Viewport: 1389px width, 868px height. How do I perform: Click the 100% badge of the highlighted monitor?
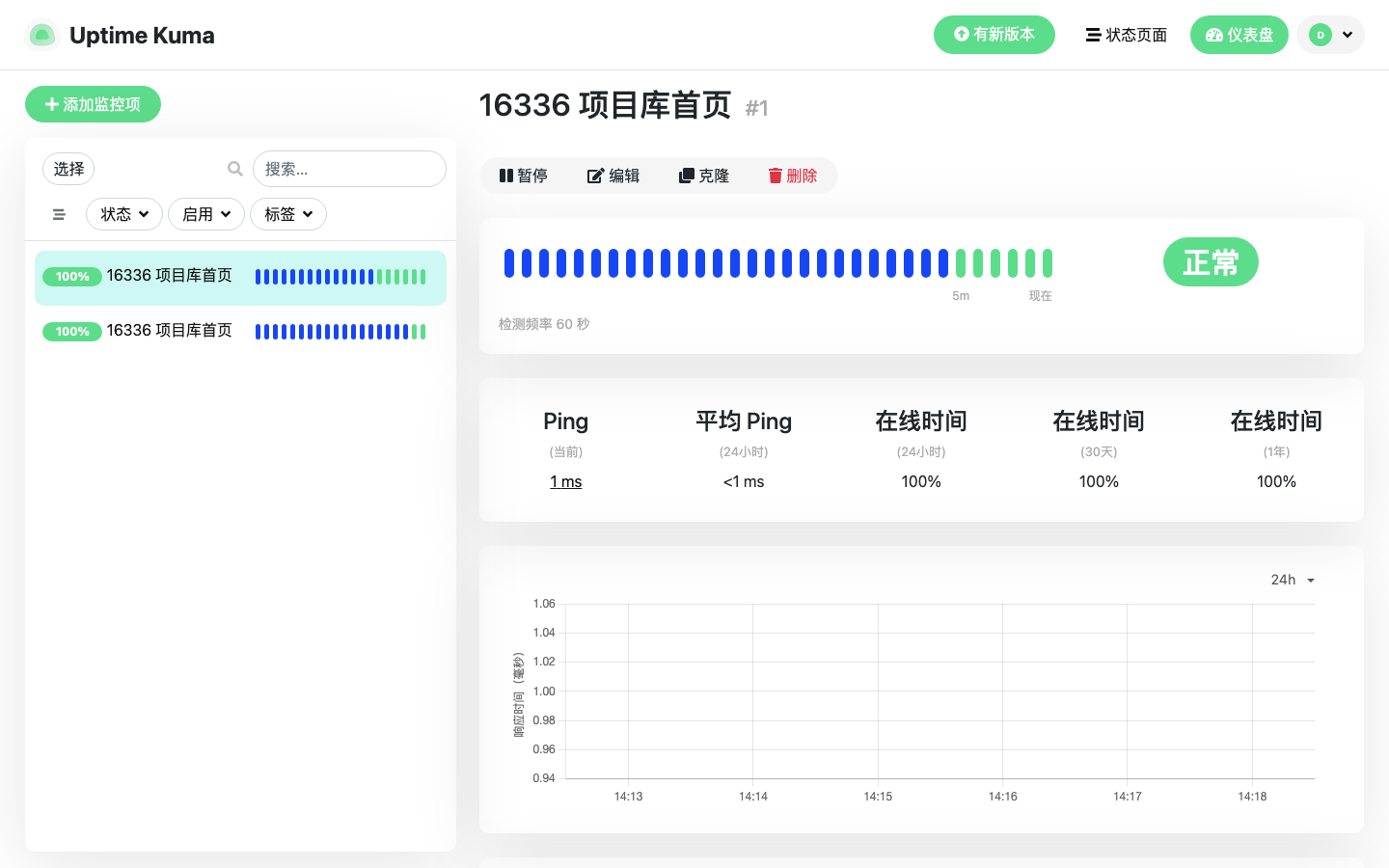point(72,277)
